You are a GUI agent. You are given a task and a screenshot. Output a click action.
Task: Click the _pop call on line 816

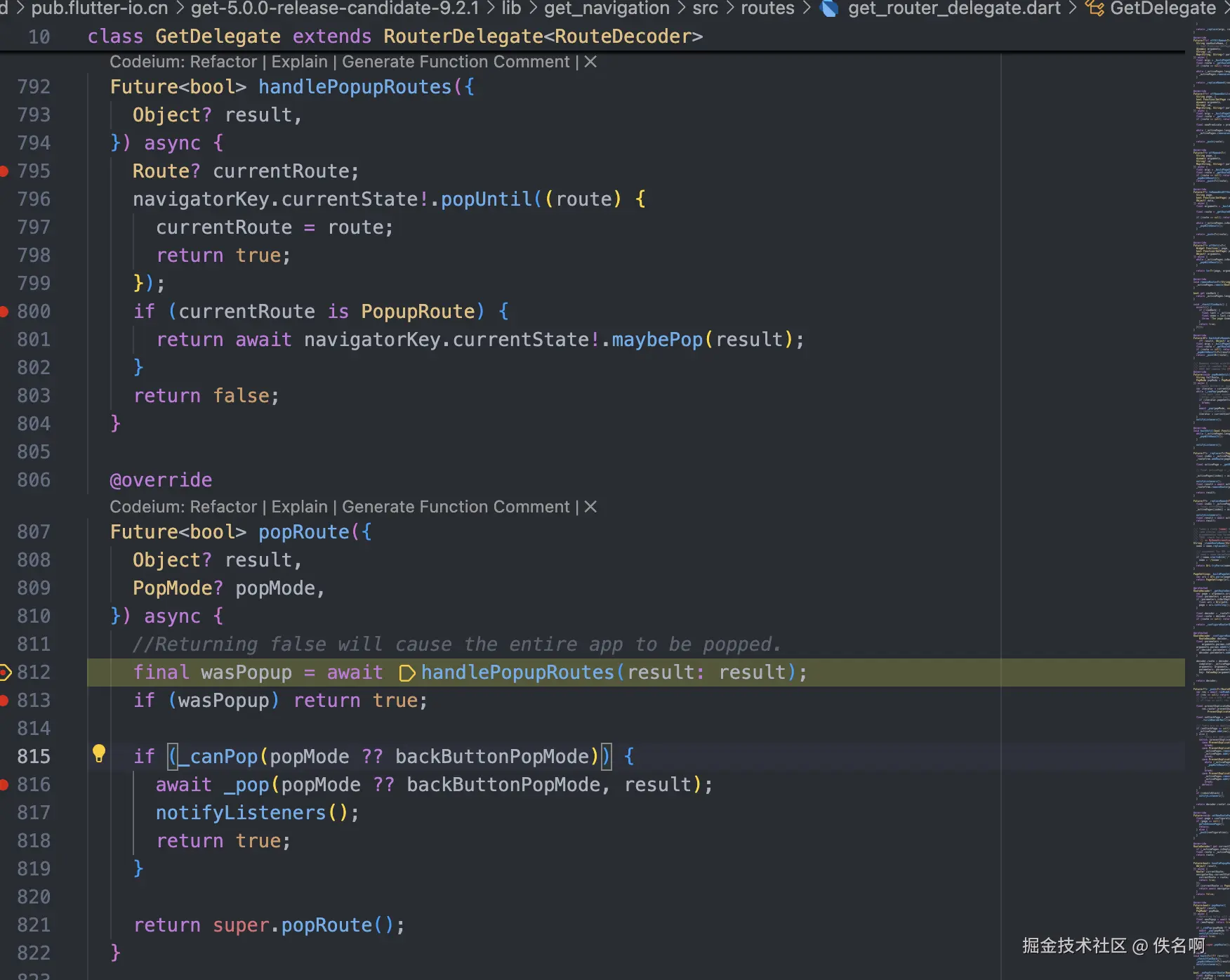(246, 785)
